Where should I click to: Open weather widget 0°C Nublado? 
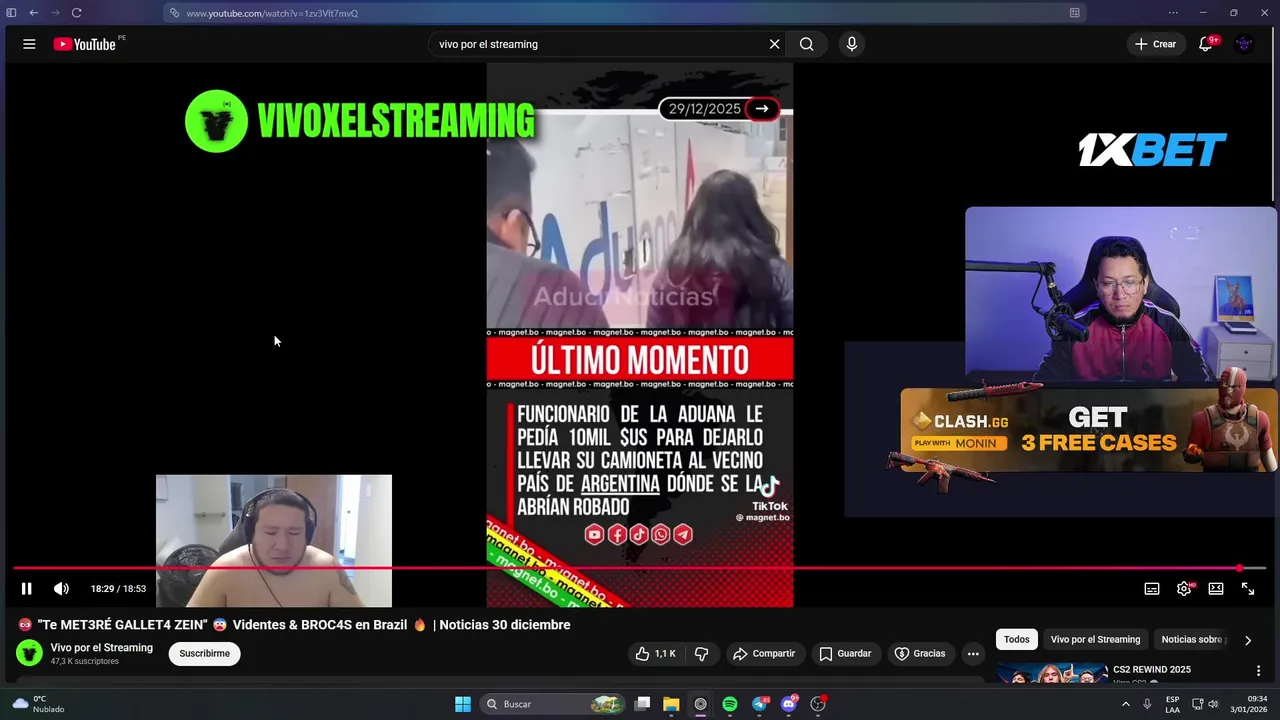tap(39, 704)
